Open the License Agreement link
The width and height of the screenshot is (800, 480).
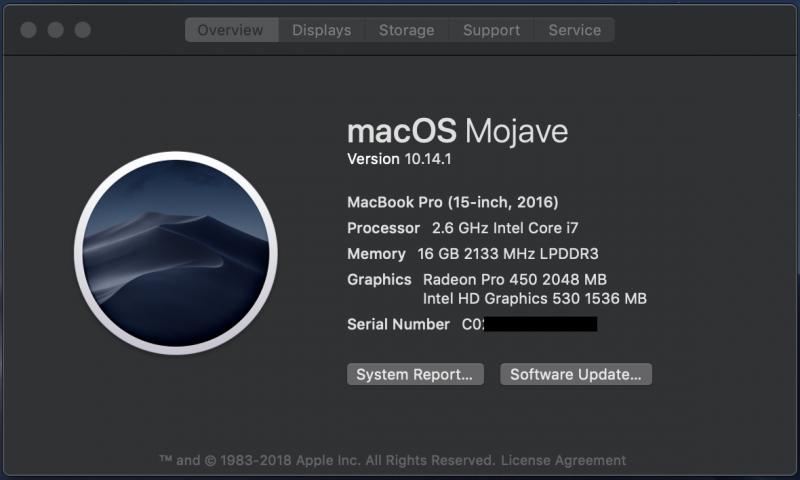(x=563, y=460)
